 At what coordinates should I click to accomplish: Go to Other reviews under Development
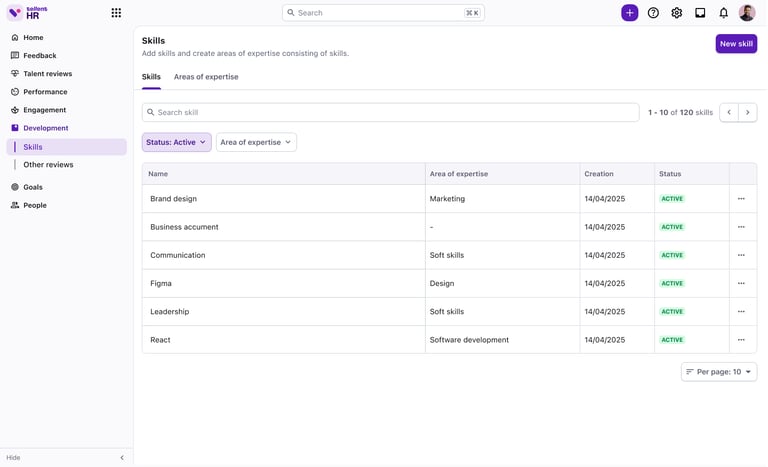[x=48, y=165]
